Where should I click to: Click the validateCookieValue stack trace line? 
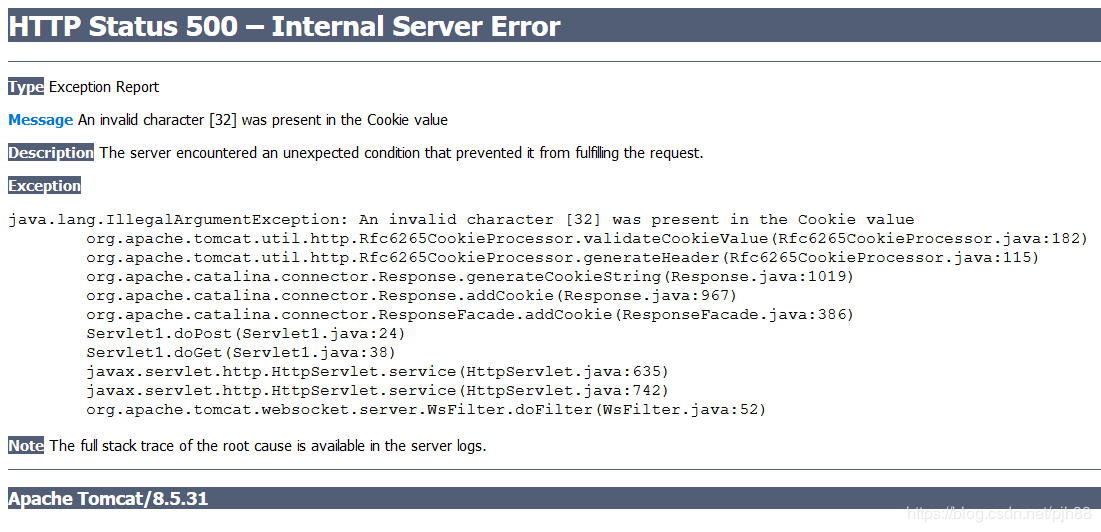click(587, 239)
